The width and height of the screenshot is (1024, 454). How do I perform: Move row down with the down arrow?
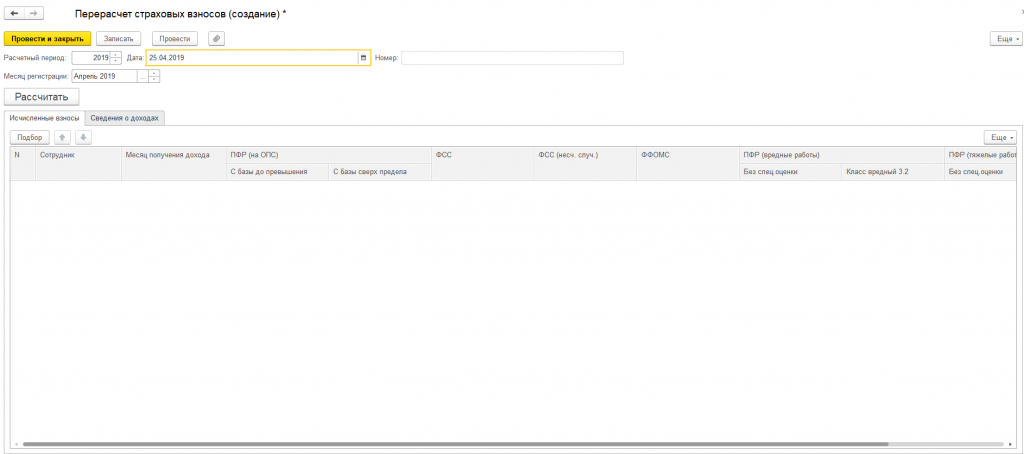(84, 137)
